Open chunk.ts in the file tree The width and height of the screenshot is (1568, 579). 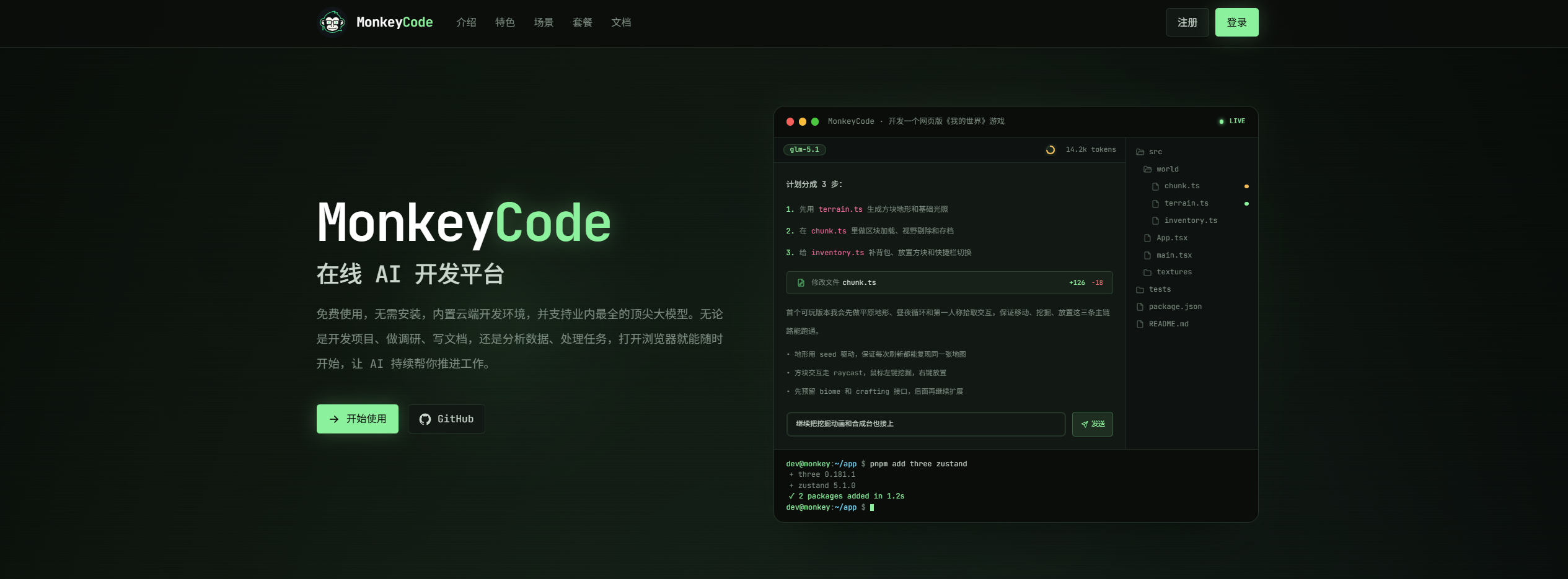[x=1176, y=186]
